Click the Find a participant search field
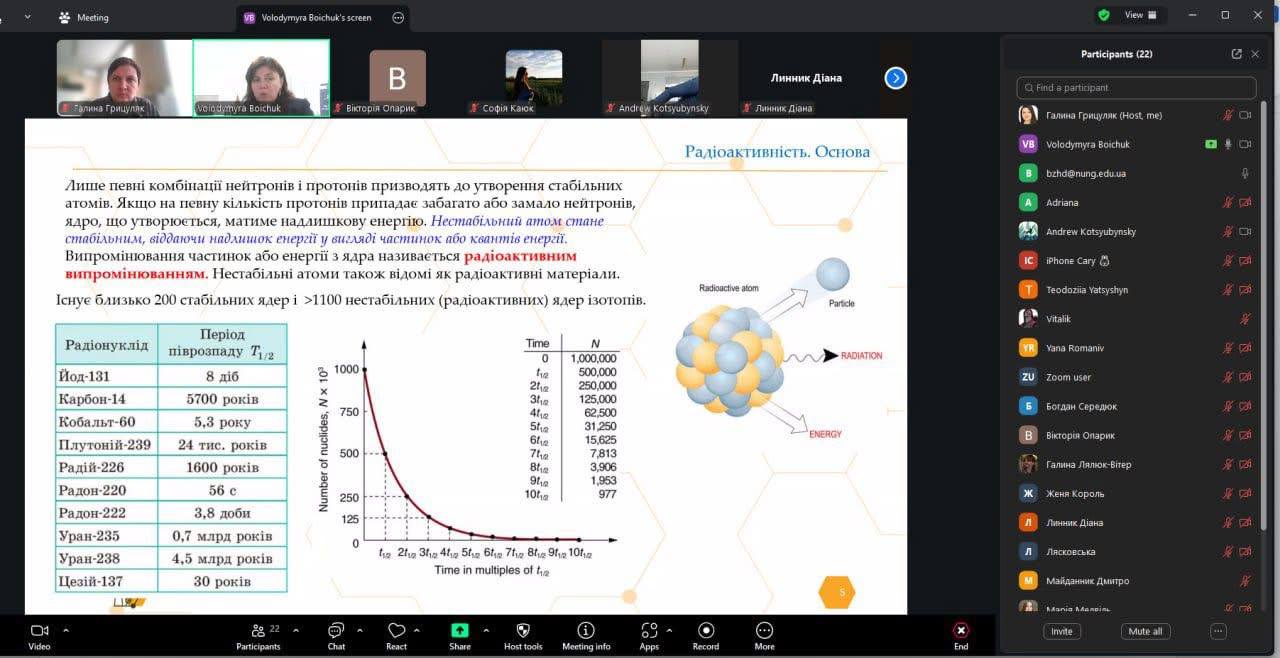This screenshot has height=658, width=1280. point(1136,88)
